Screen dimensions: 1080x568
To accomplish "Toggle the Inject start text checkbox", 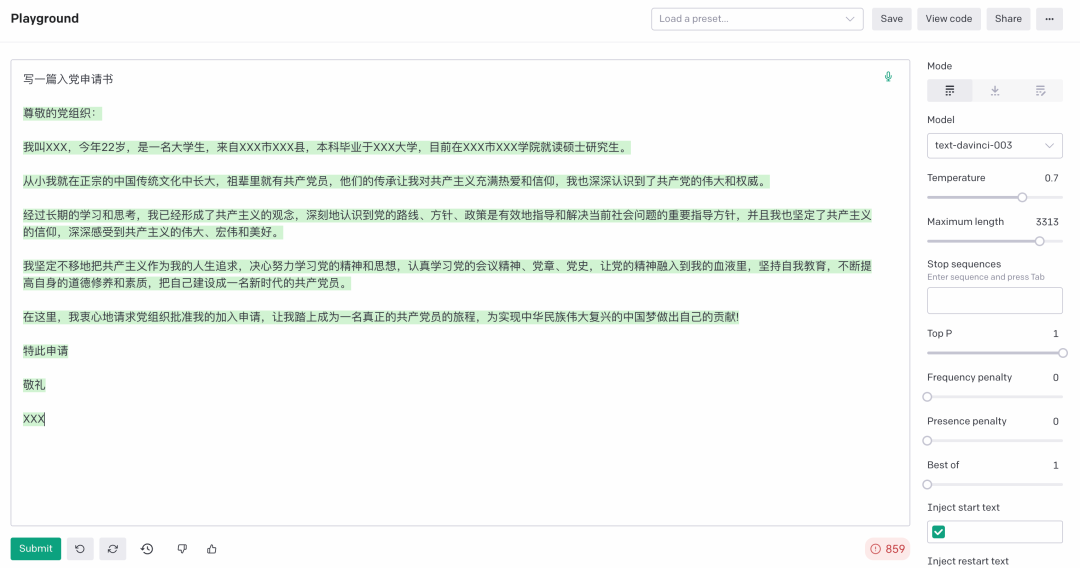I will tap(939, 532).
